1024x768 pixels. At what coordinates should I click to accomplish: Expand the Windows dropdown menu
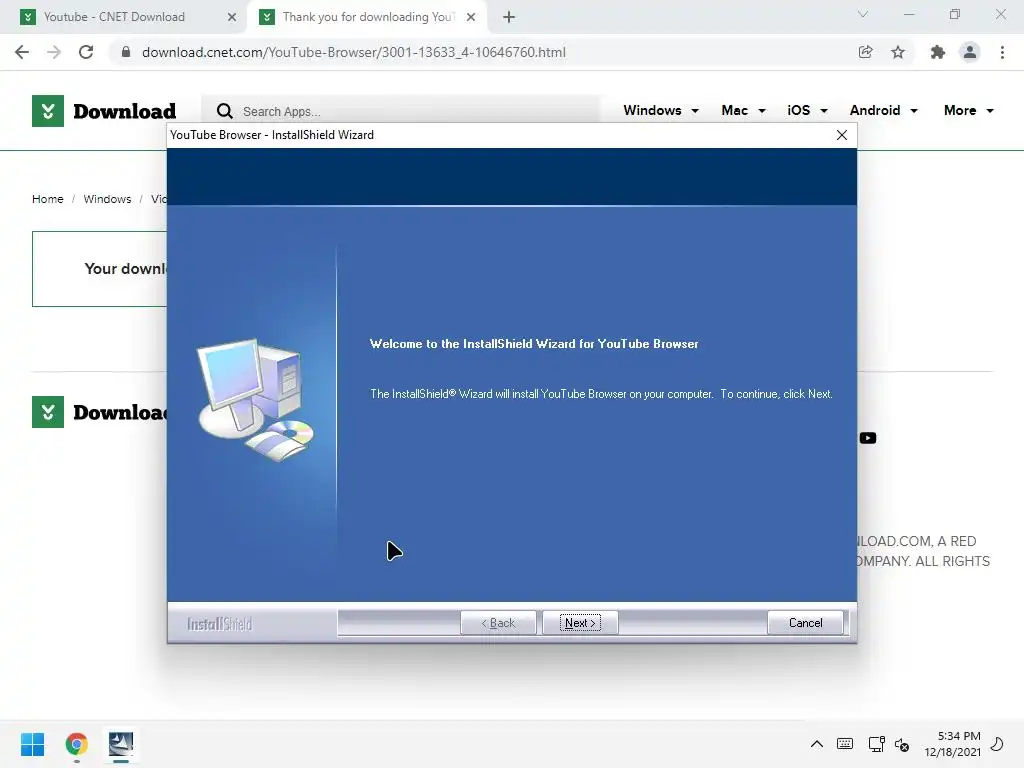pos(661,110)
